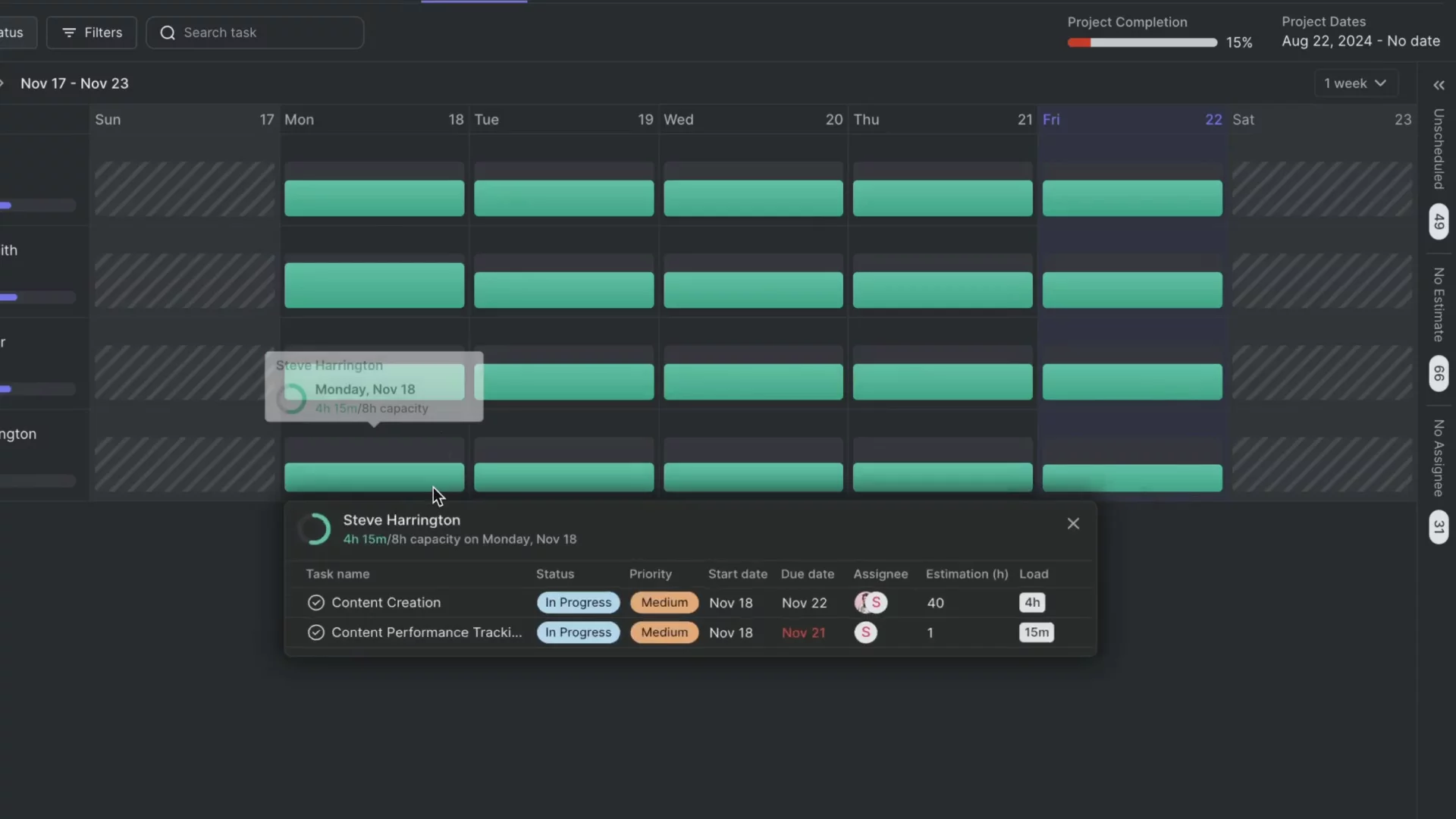Viewport: 1456px width, 819px height.
Task: Click capacity ring icon in popup header
Action: tap(315, 529)
